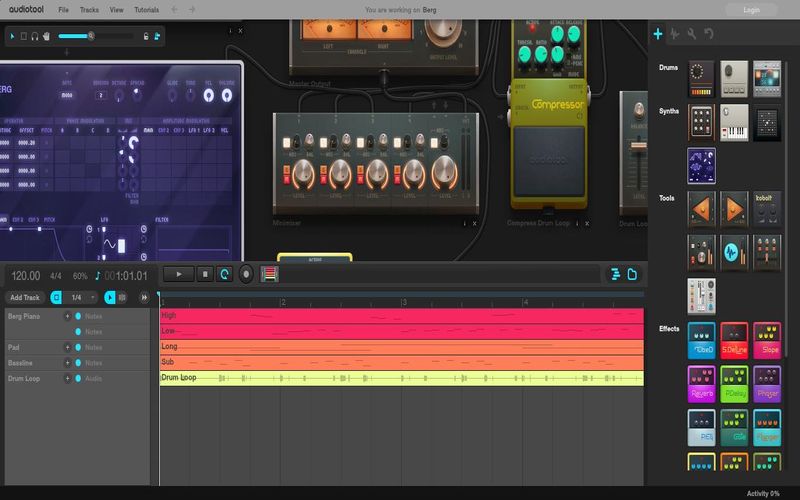The image size is (800, 500).
Task: Adjust the desktop zoom slider
Action: tap(96, 36)
